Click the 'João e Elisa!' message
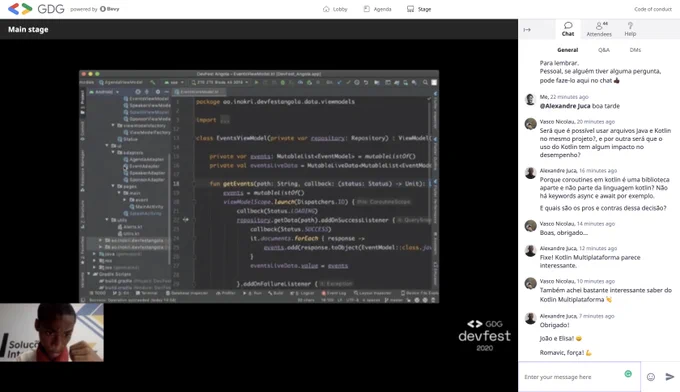This screenshot has width=680, height=392. click(x=560, y=338)
